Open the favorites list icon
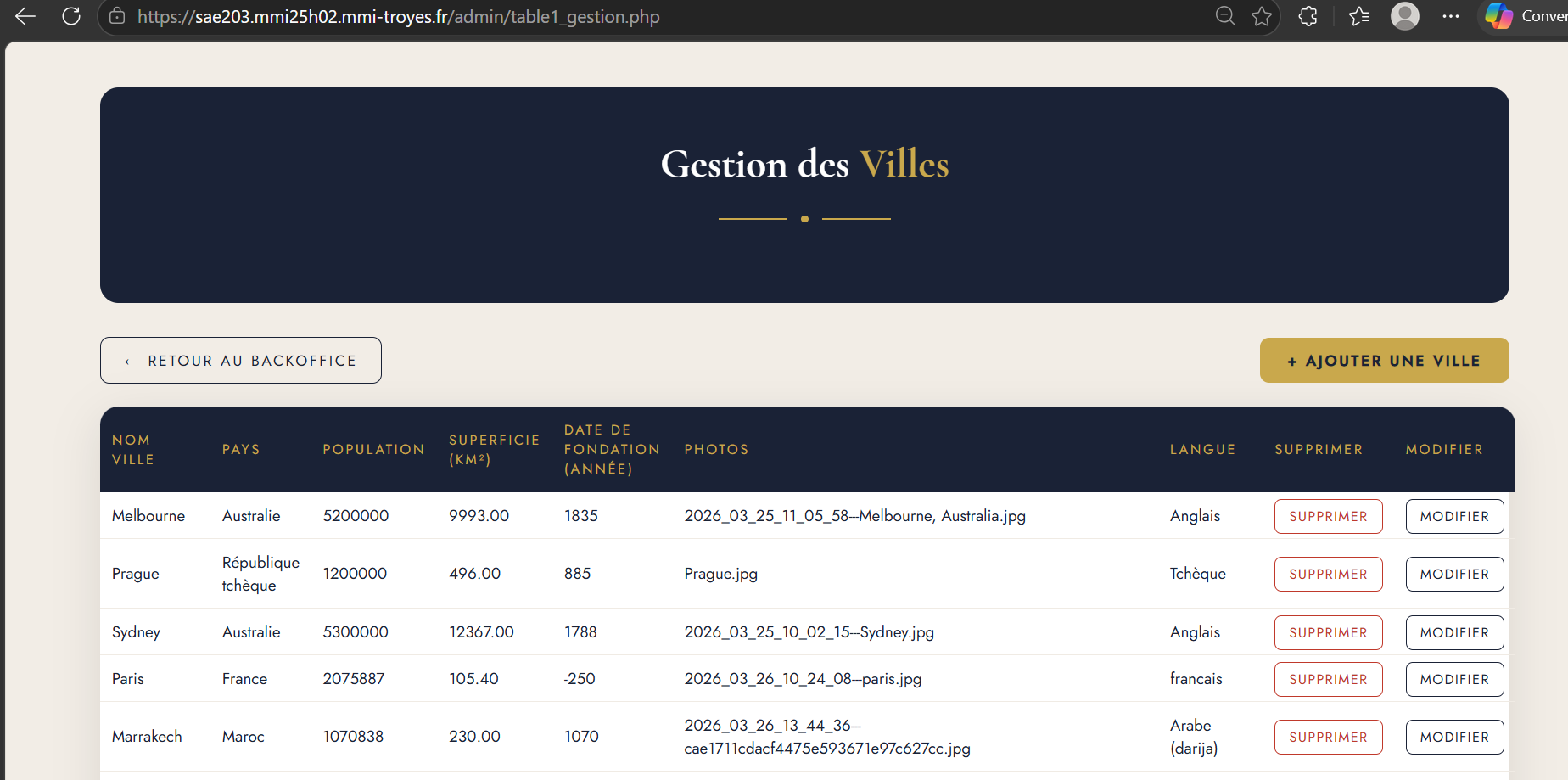Viewport: 1568px width, 780px height. pyautogui.click(x=1359, y=16)
